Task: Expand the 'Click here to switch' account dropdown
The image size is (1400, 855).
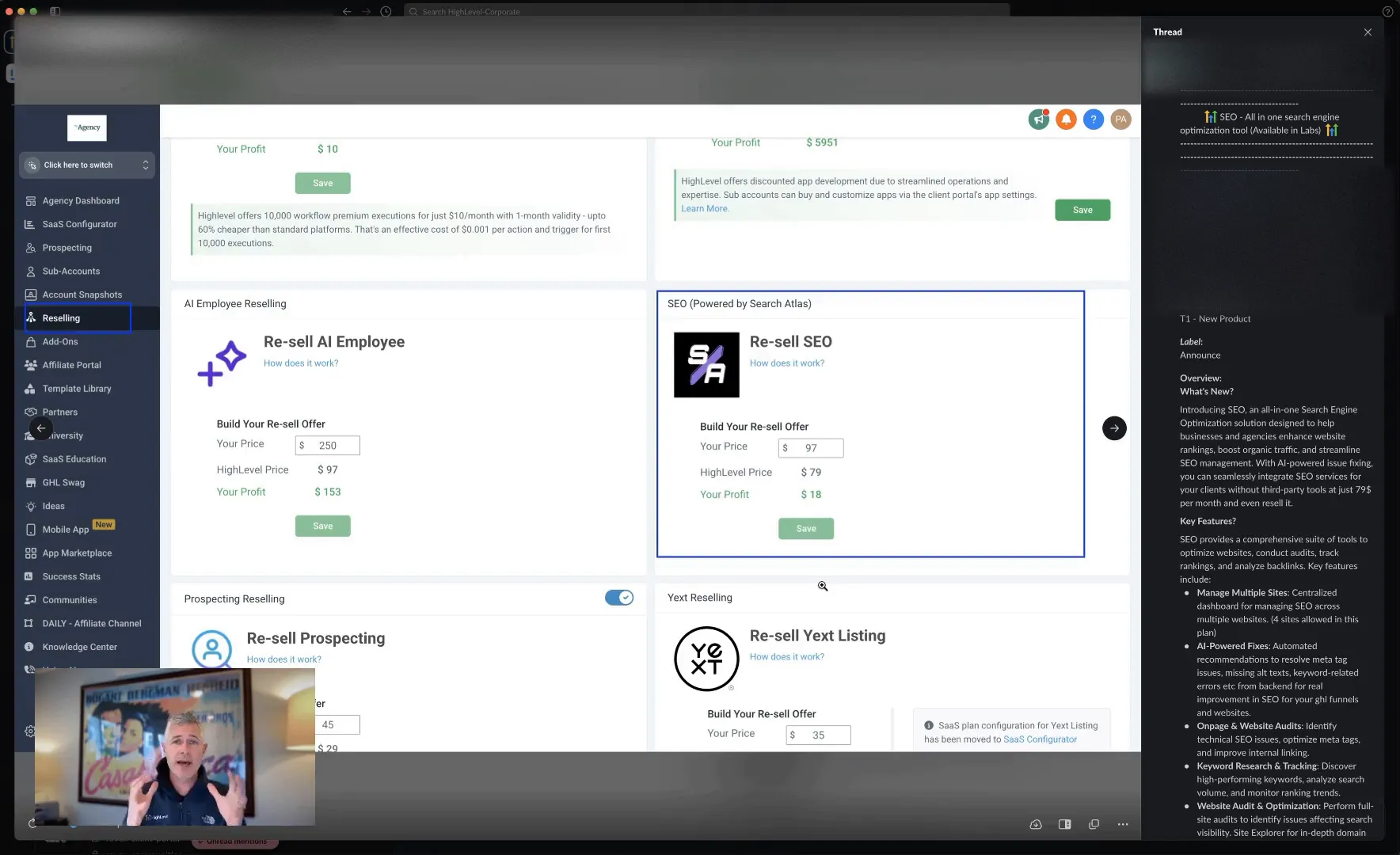Action: pyautogui.click(x=87, y=165)
